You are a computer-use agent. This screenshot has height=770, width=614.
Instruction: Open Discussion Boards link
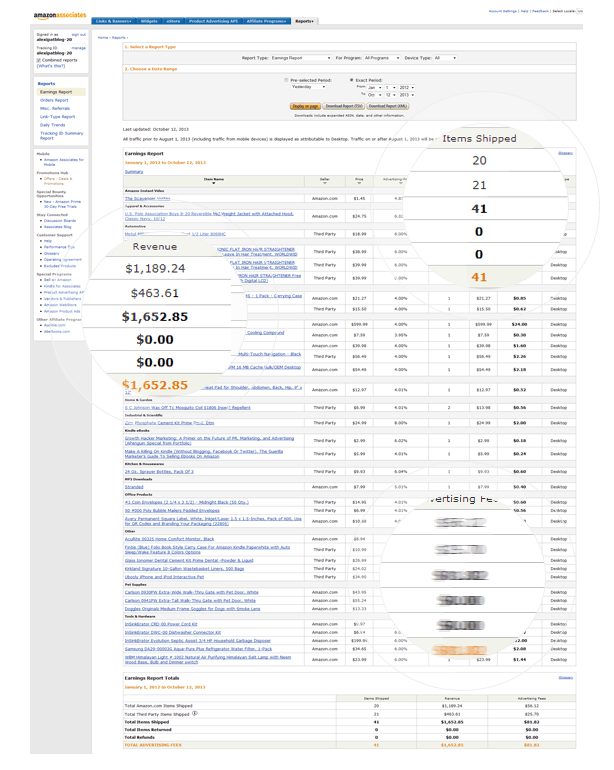pyautogui.click(x=60, y=220)
